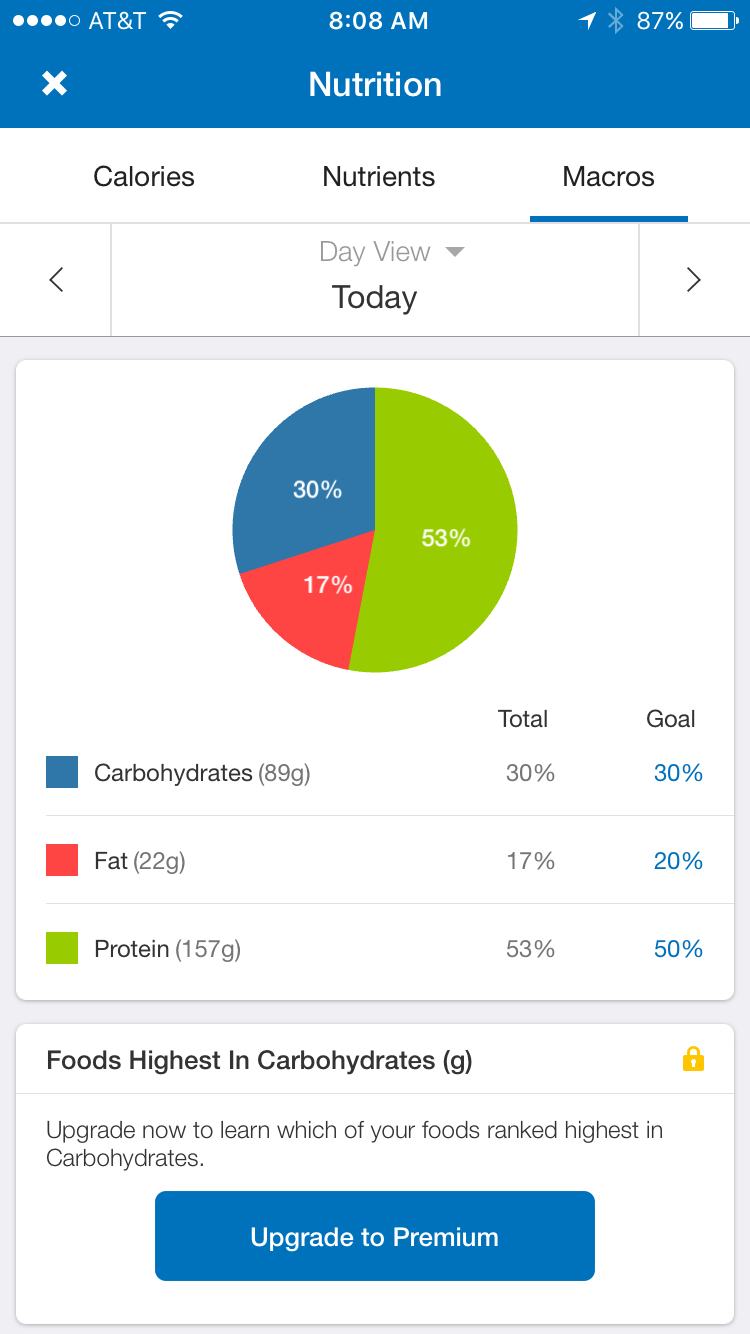This screenshot has width=750, height=1334.
Task: Tap the Wi-Fi signal icon
Action: [171, 21]
